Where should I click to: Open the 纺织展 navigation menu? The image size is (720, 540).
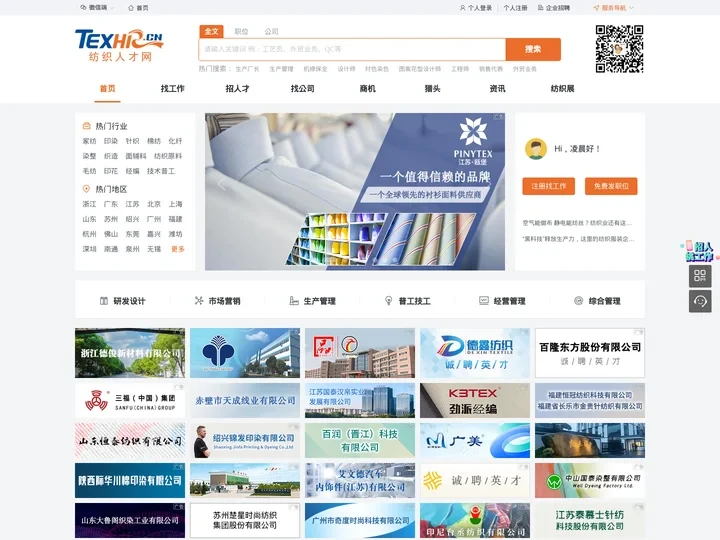tap(562, 89)
